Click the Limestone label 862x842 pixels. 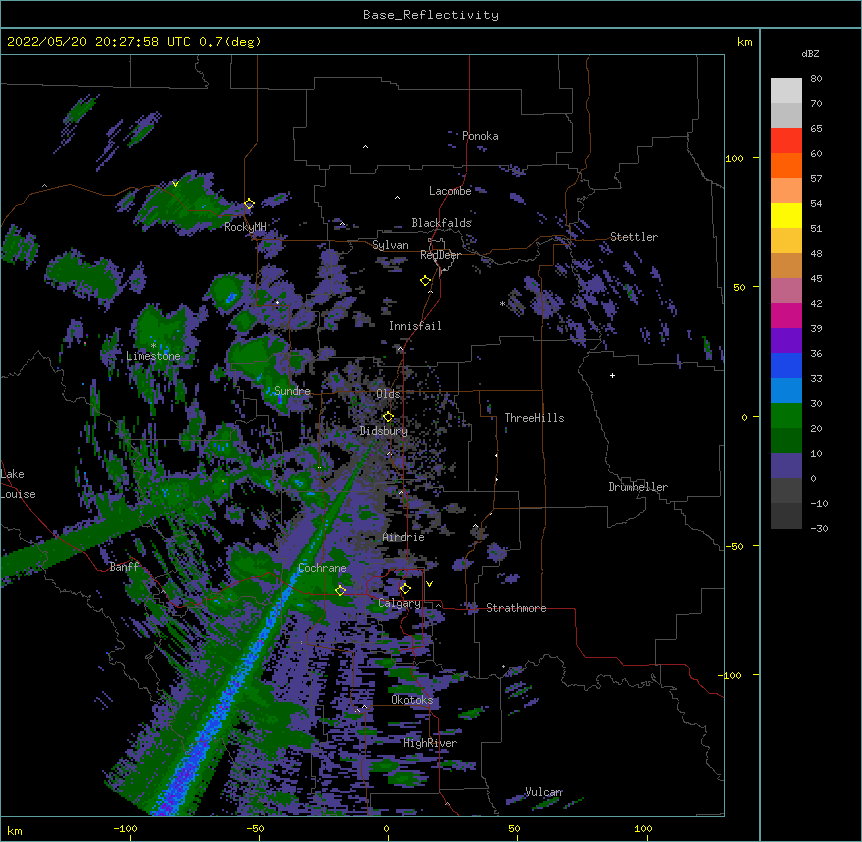tap(153, 356)
